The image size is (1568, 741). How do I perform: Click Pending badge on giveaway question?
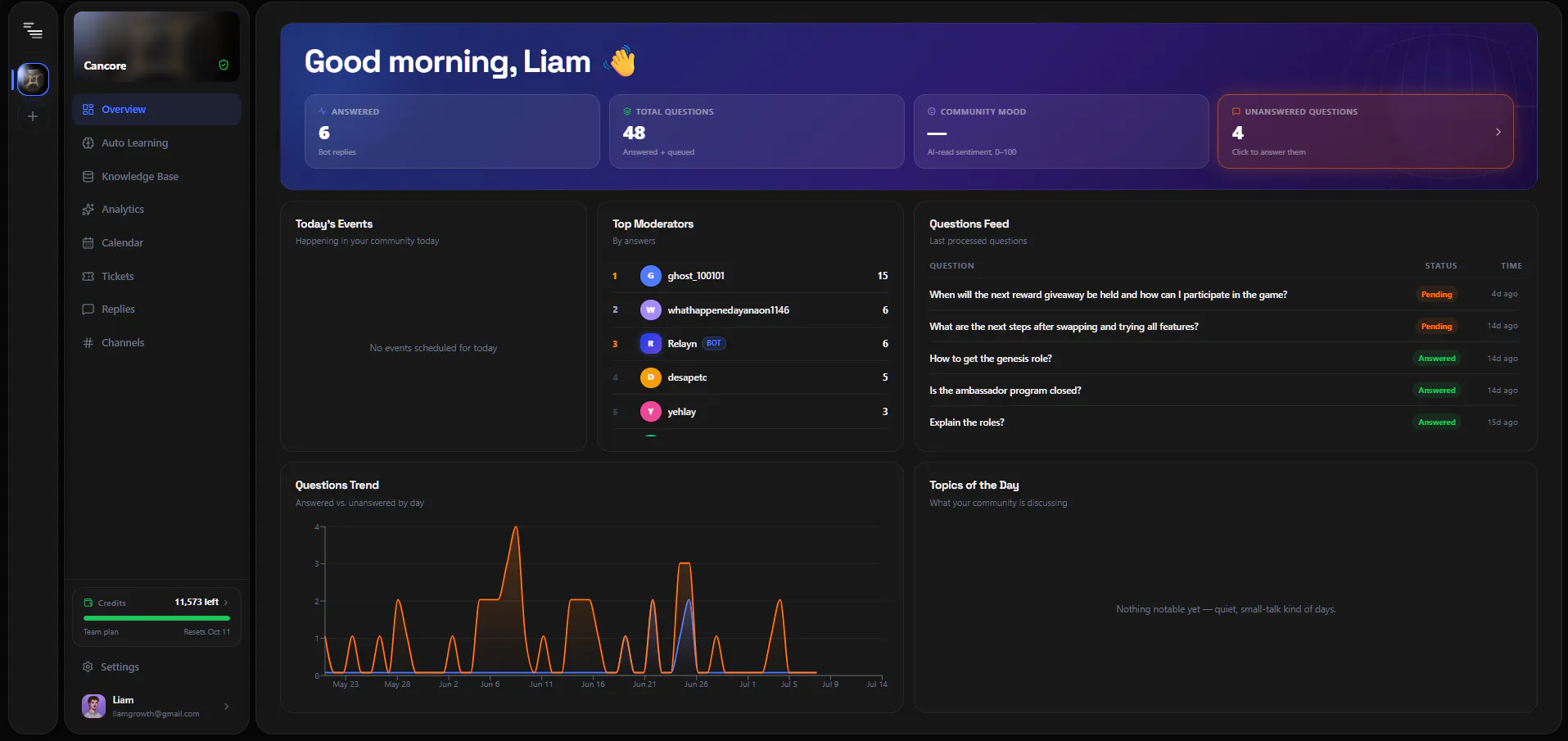(x=1436, y=295)
